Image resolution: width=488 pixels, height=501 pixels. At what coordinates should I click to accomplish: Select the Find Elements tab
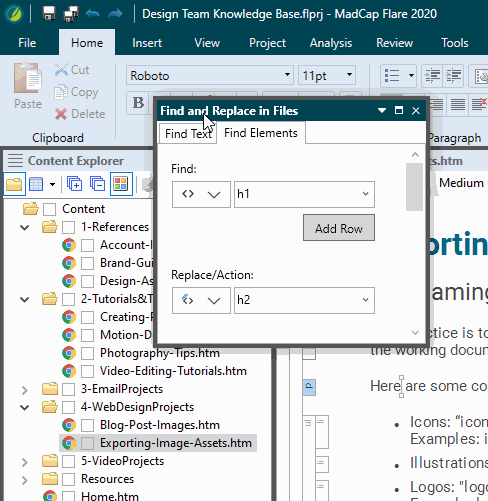pos(261,133)
